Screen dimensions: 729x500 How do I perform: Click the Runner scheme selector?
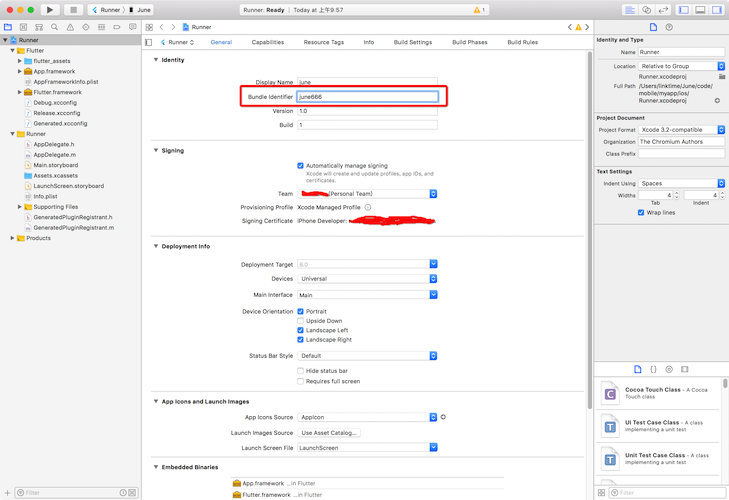tap(106, 10)
